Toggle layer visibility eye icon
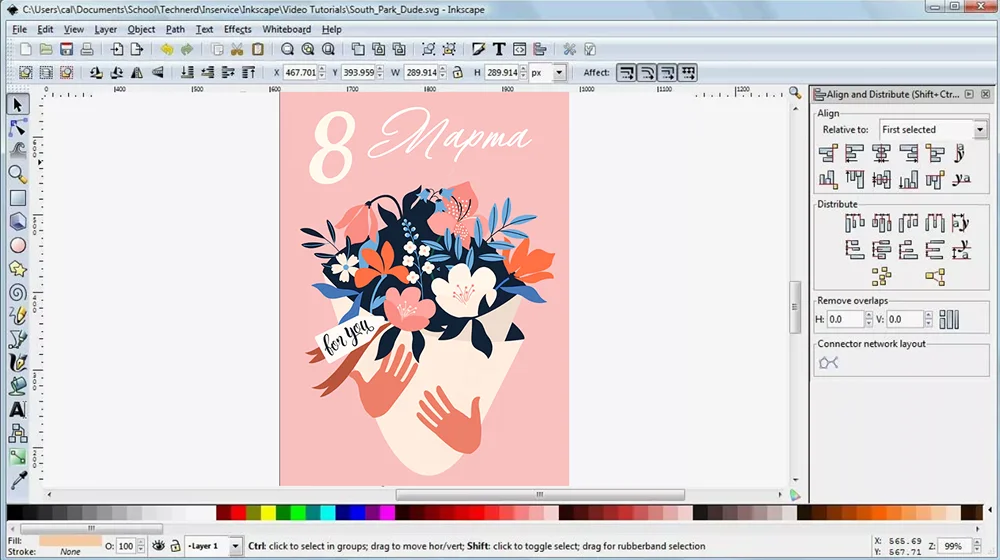The height and width of the screenshot is (560, 1000). click(158, 546)
